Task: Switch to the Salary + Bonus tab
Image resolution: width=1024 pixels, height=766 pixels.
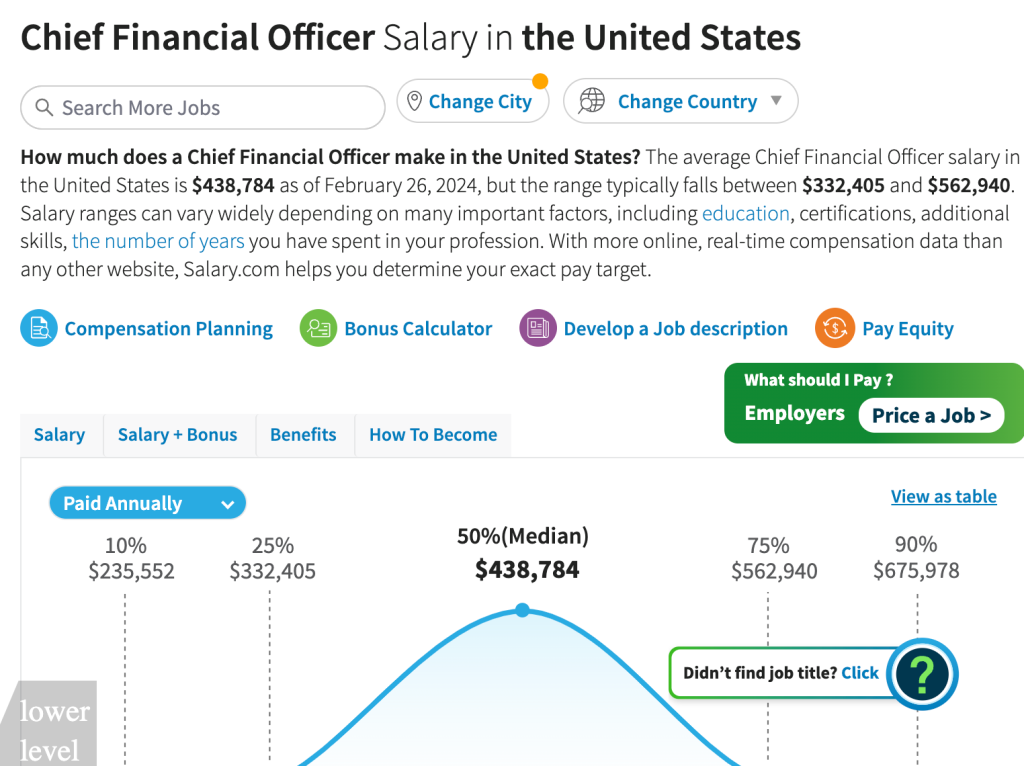Action: (x=177, y=435)
